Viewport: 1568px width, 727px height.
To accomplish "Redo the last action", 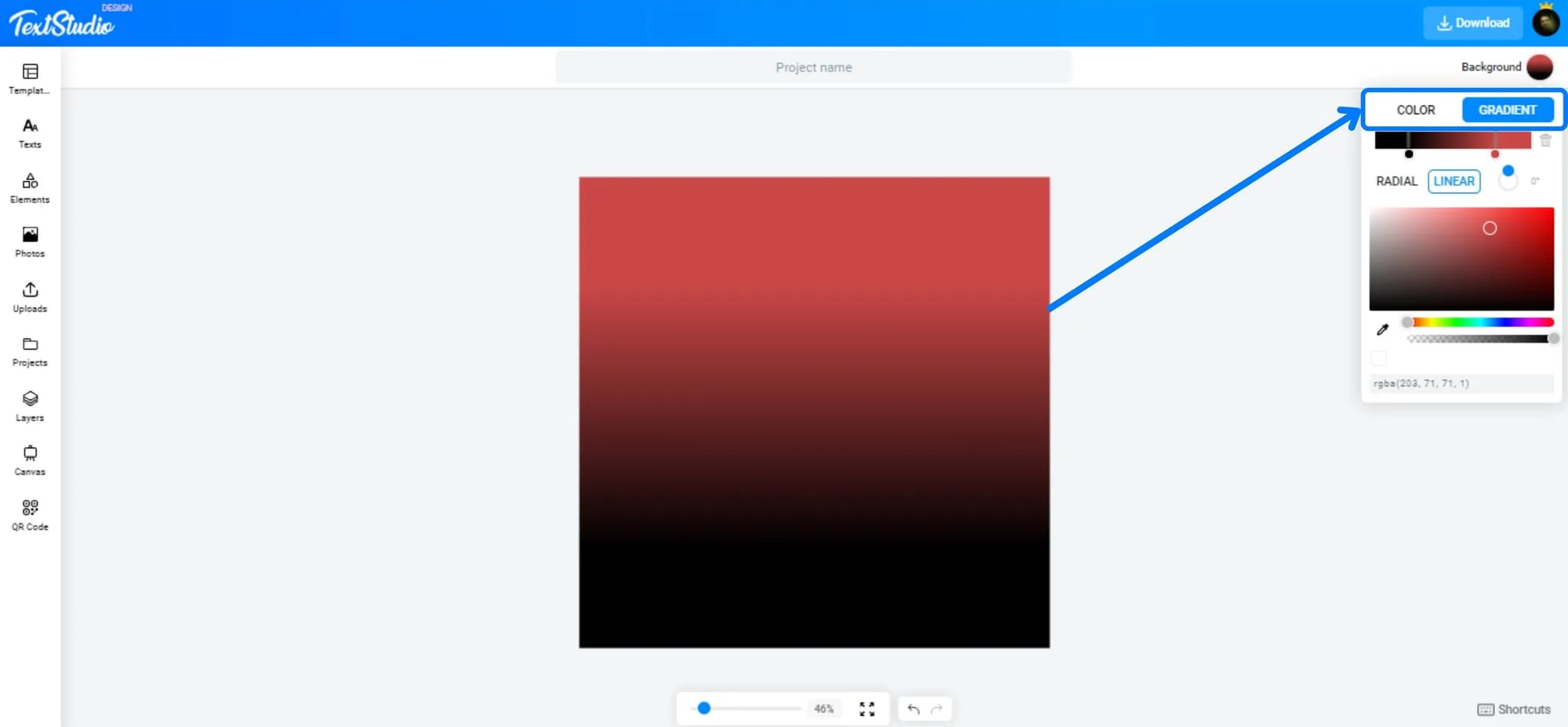I will [936, 709].
